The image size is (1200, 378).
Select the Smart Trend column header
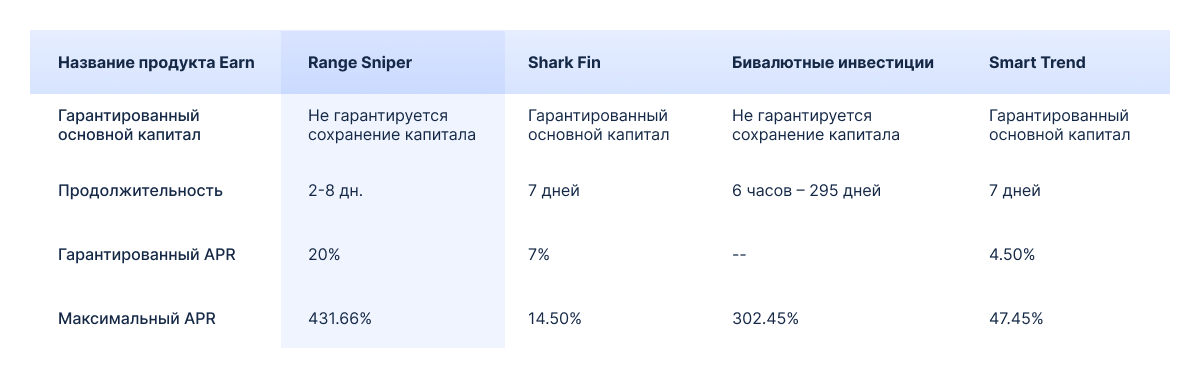[1037, 62]
